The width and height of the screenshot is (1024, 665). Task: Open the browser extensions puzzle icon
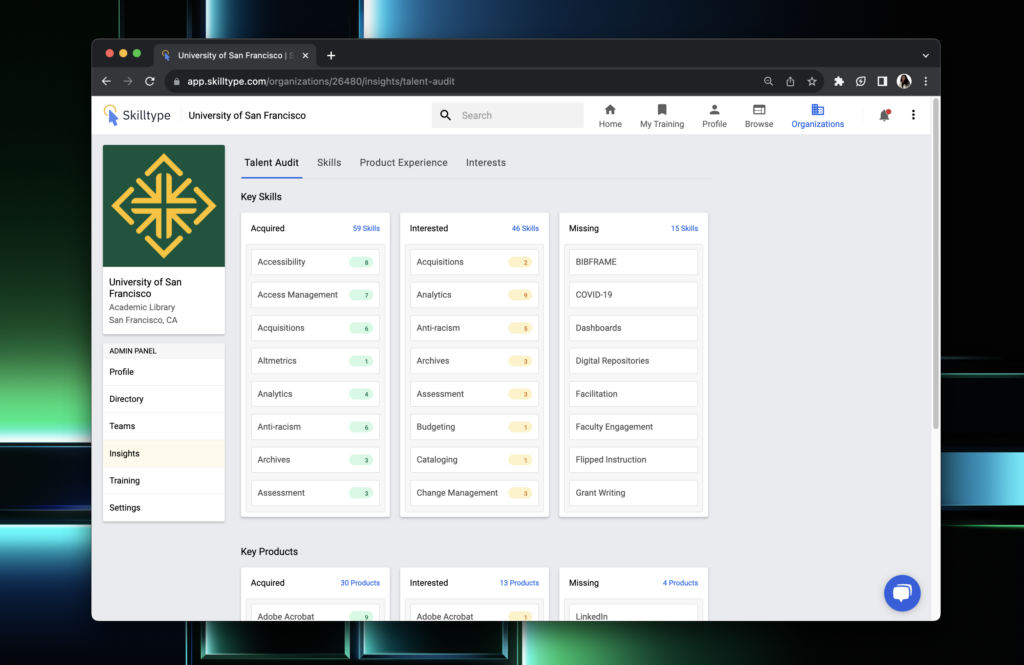click(839, 81)
